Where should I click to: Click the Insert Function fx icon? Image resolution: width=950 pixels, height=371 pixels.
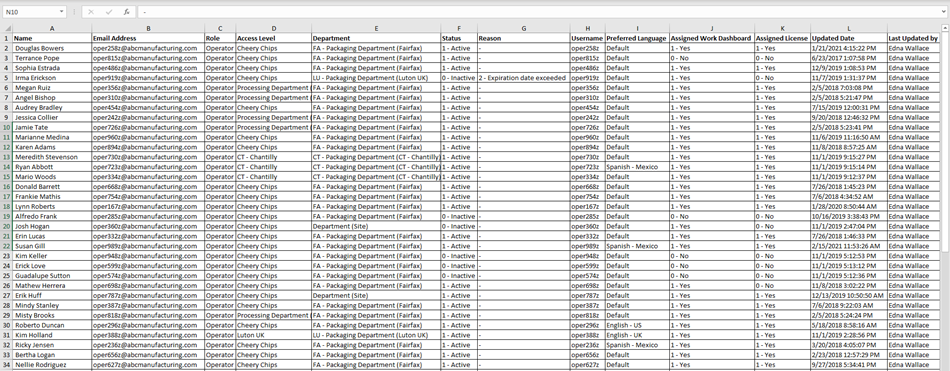tap(126, 12)
